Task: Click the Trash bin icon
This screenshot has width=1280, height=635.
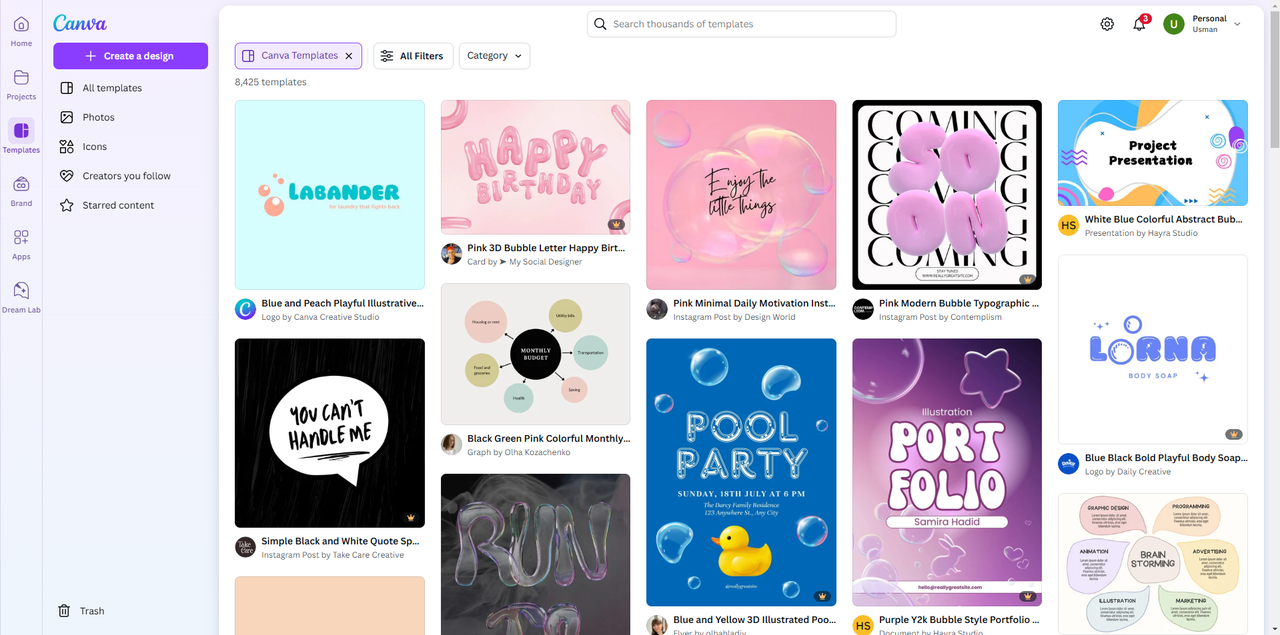Action: 64,611
